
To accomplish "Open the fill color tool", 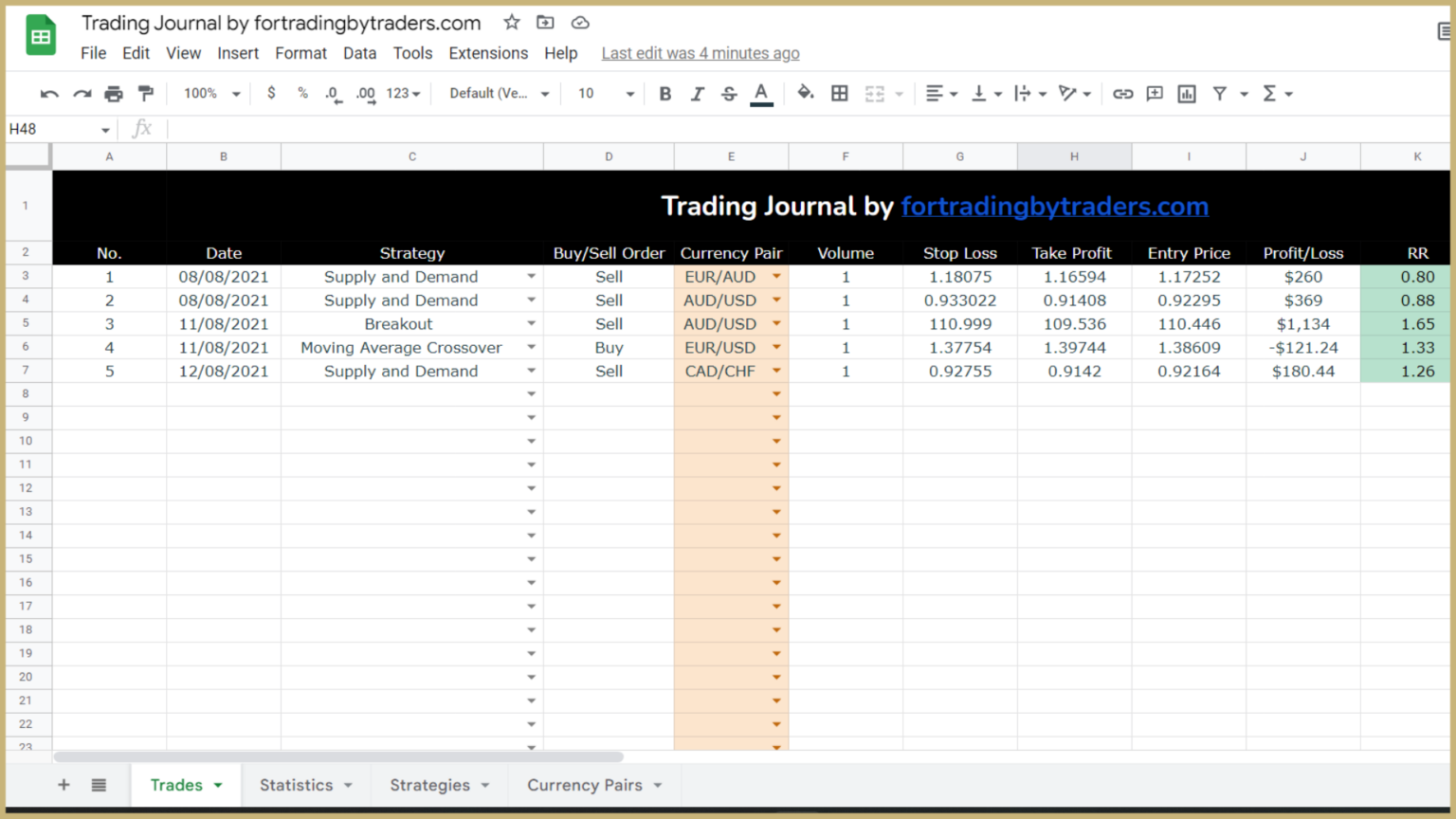I will (x=806, y=93).
